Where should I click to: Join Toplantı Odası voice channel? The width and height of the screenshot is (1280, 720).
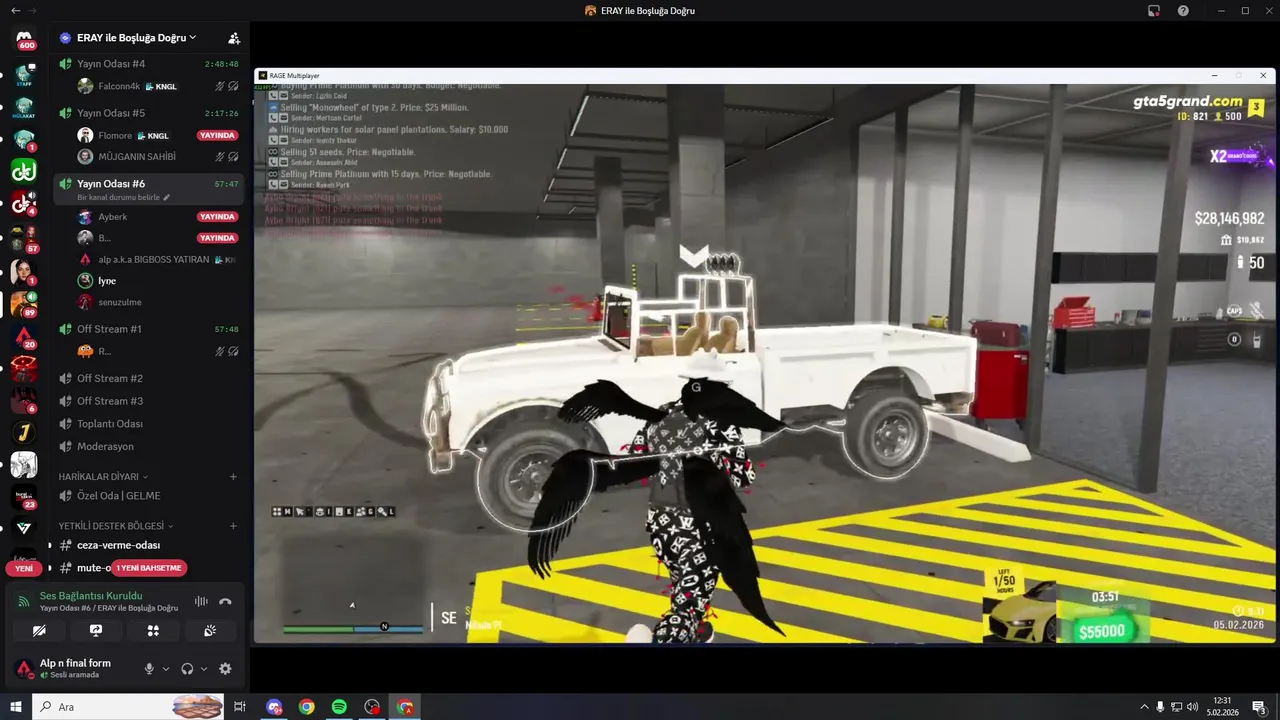click(x=148, y=424)
